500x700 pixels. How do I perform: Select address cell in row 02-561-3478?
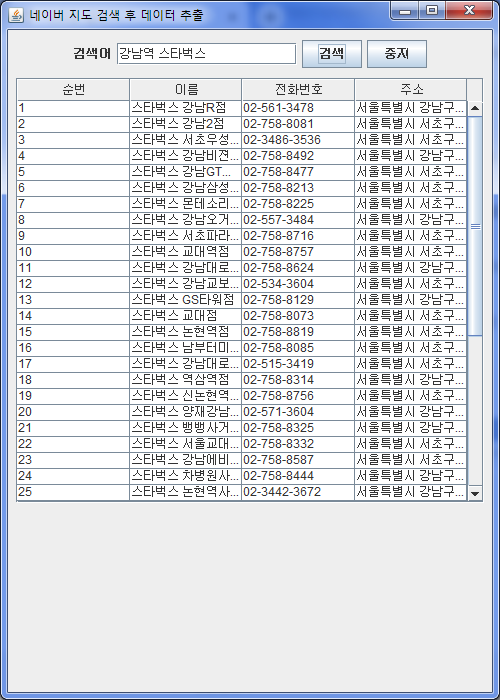[x=411, y=108]
